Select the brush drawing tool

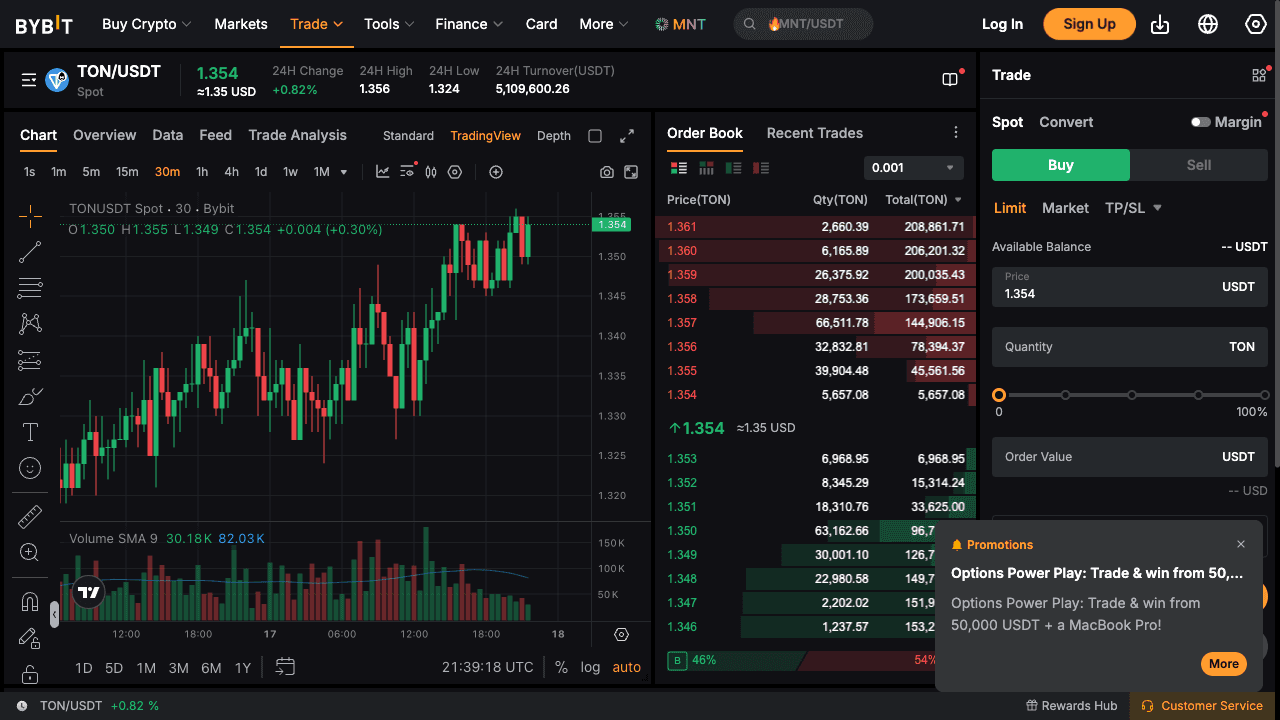(x=30, y=396)
